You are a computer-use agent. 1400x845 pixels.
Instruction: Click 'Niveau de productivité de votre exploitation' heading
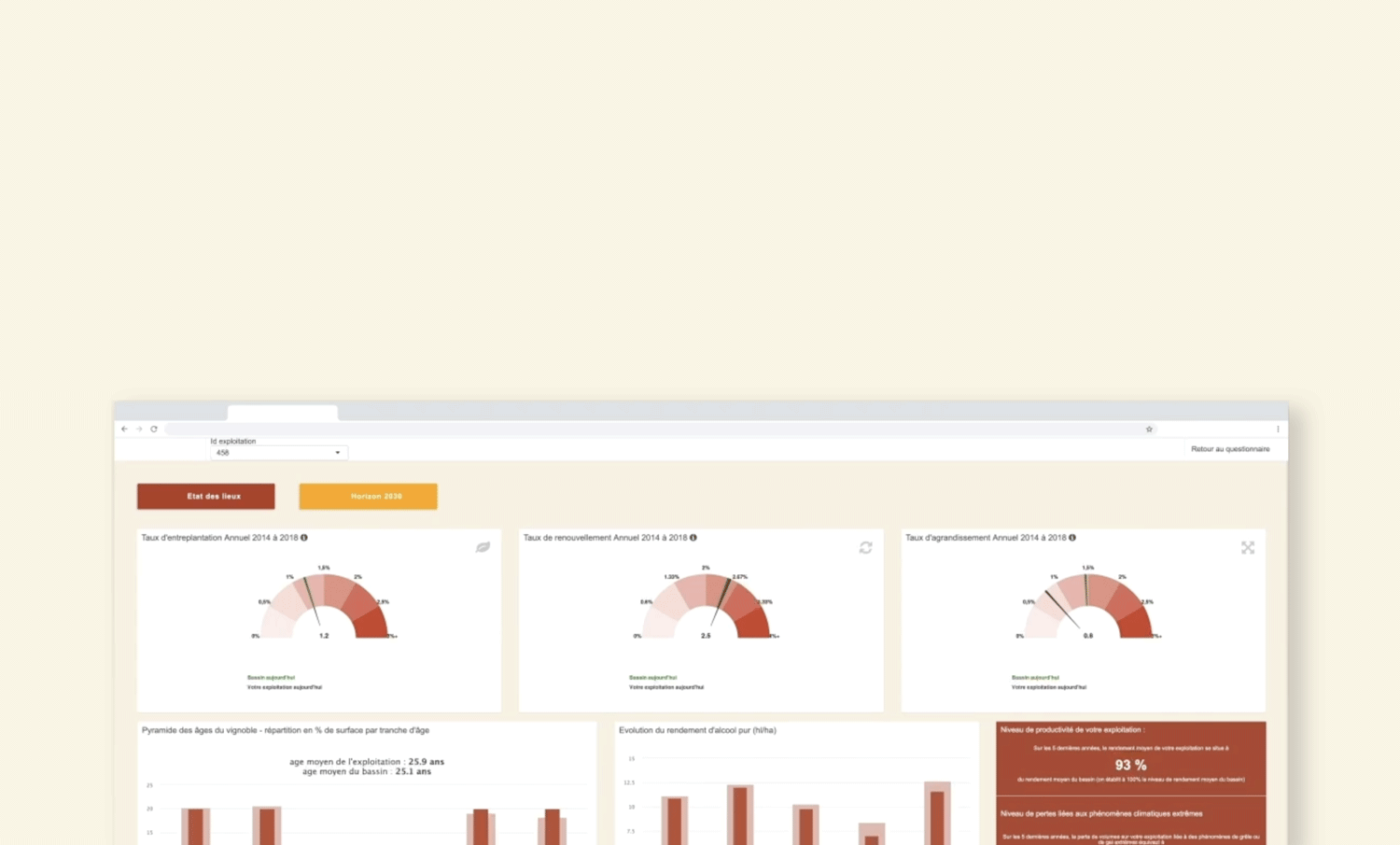[x=1072, y=730]
